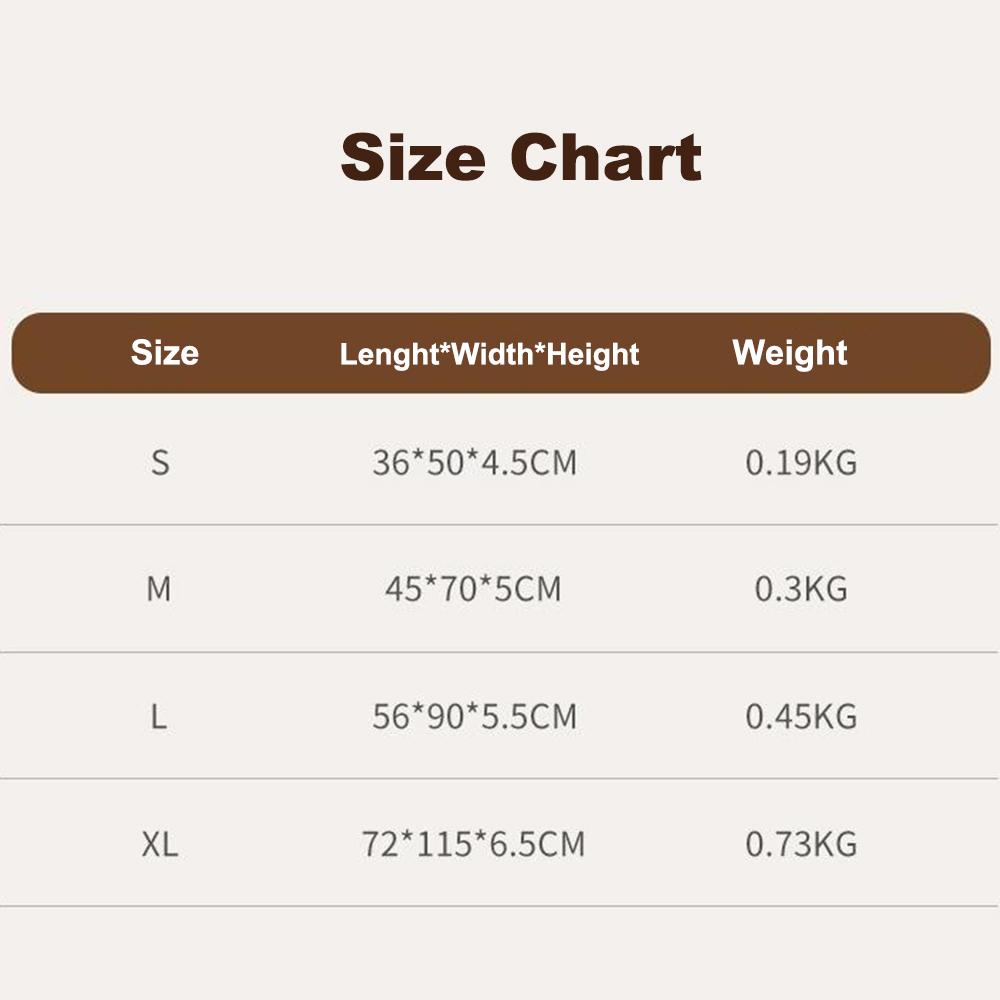Click the 0.73KG weight value
This screenshot has height=1000, width=1000.
[801, 844]
